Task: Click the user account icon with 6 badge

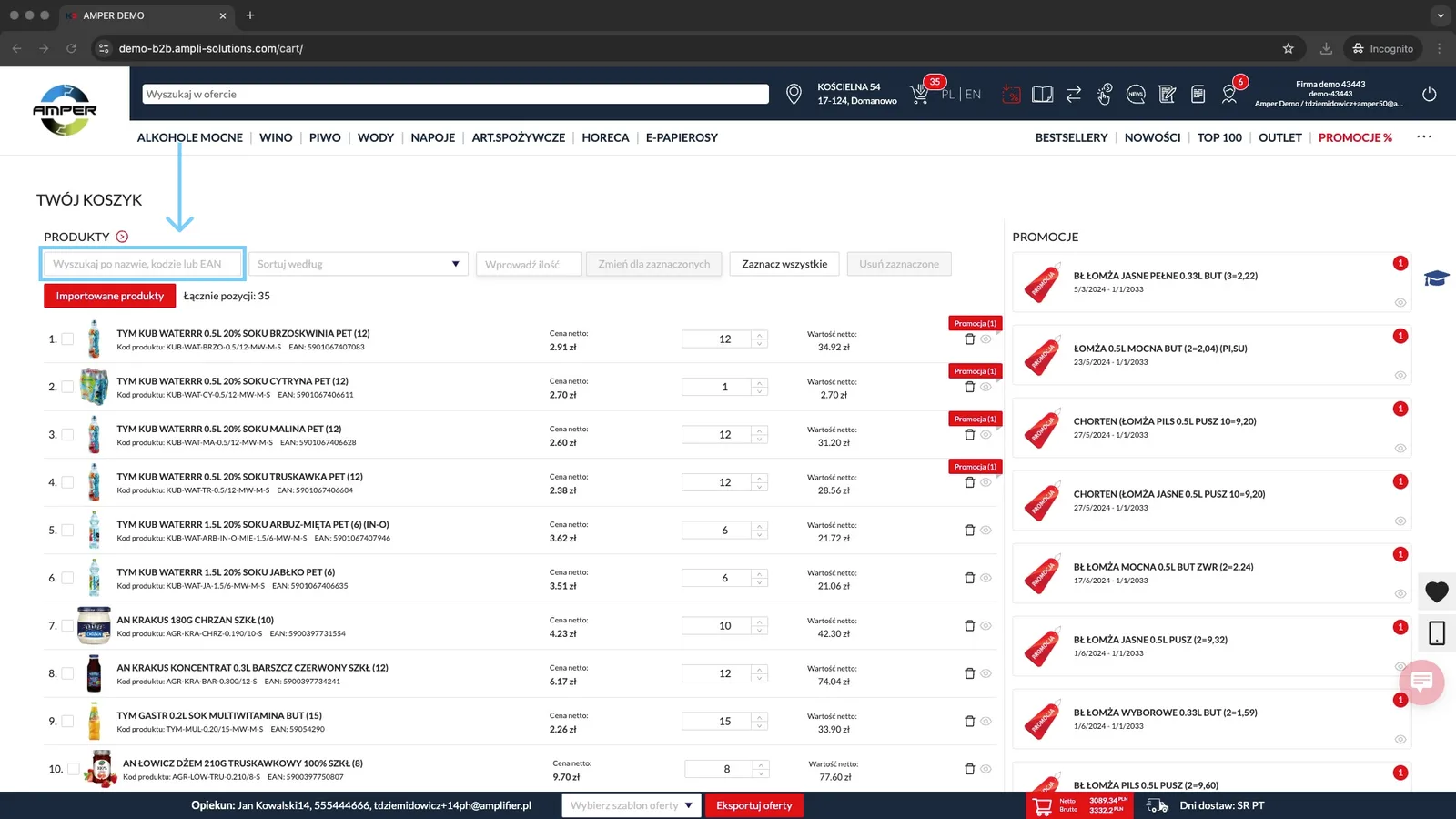Action: 1229,94
